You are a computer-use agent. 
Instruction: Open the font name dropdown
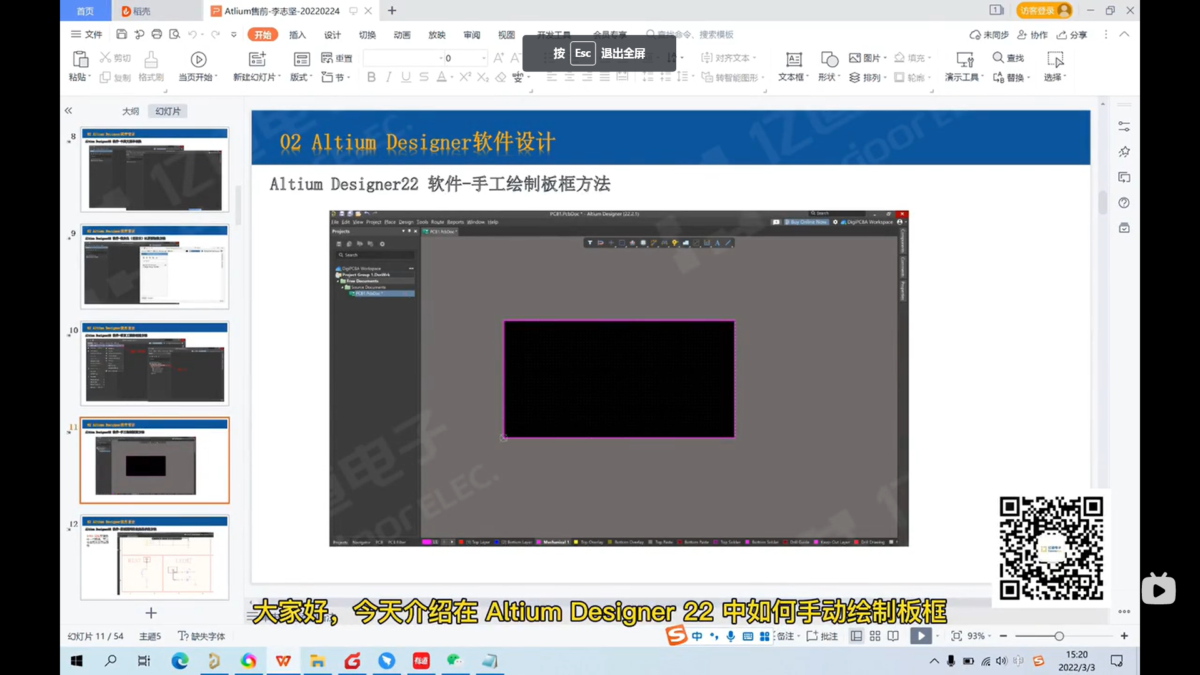tap(440, 58)
